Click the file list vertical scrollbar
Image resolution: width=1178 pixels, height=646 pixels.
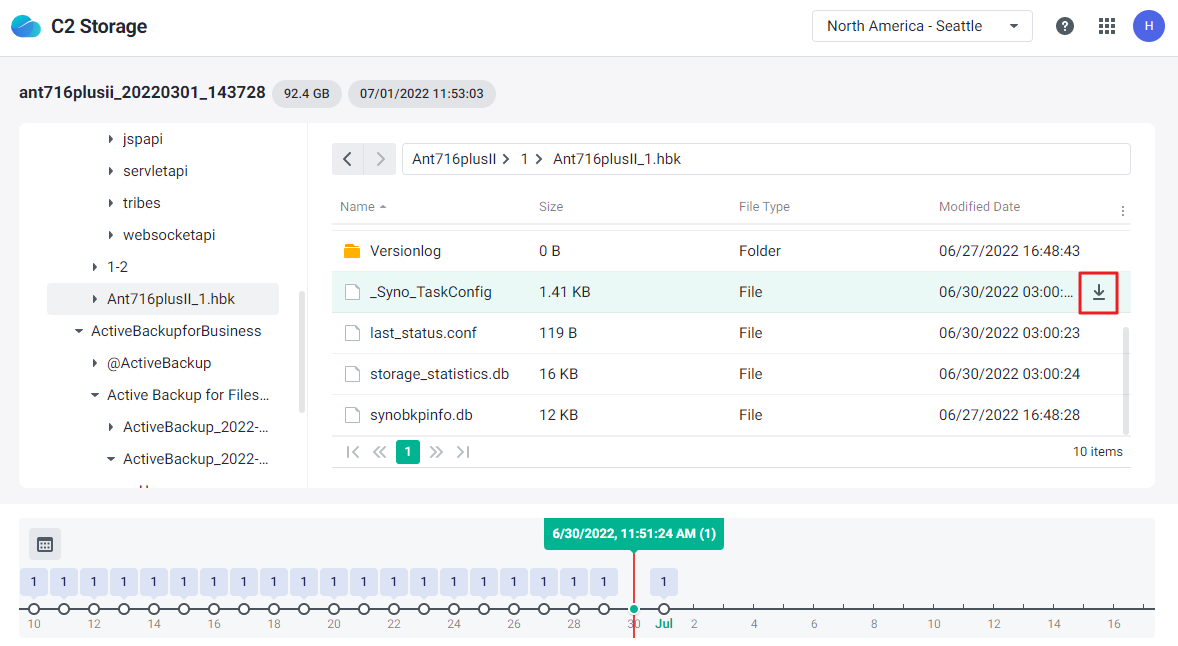1125,381
